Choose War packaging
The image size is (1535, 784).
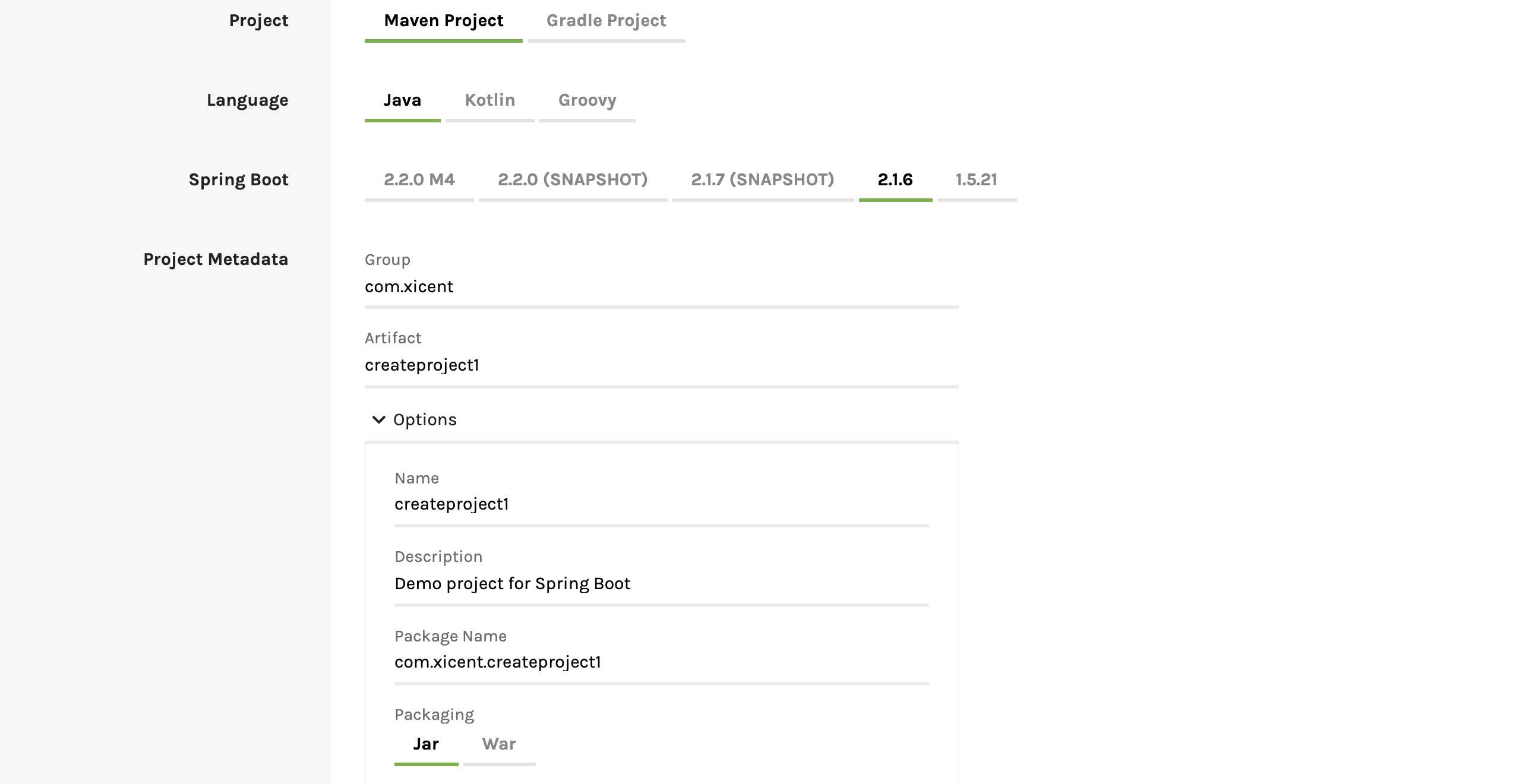[x=499, y=744]
